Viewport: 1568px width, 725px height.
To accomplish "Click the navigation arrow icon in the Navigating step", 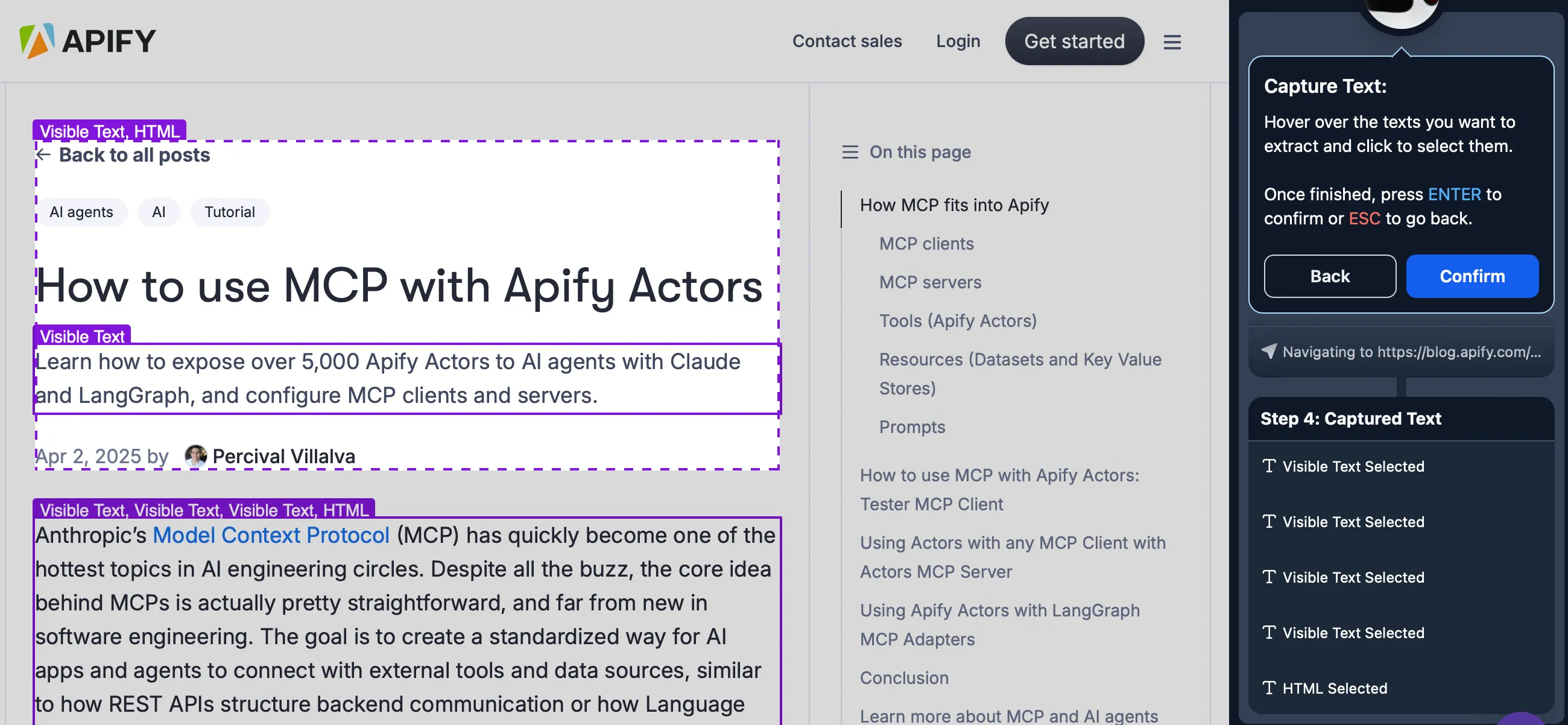I will pos(1268,351).
